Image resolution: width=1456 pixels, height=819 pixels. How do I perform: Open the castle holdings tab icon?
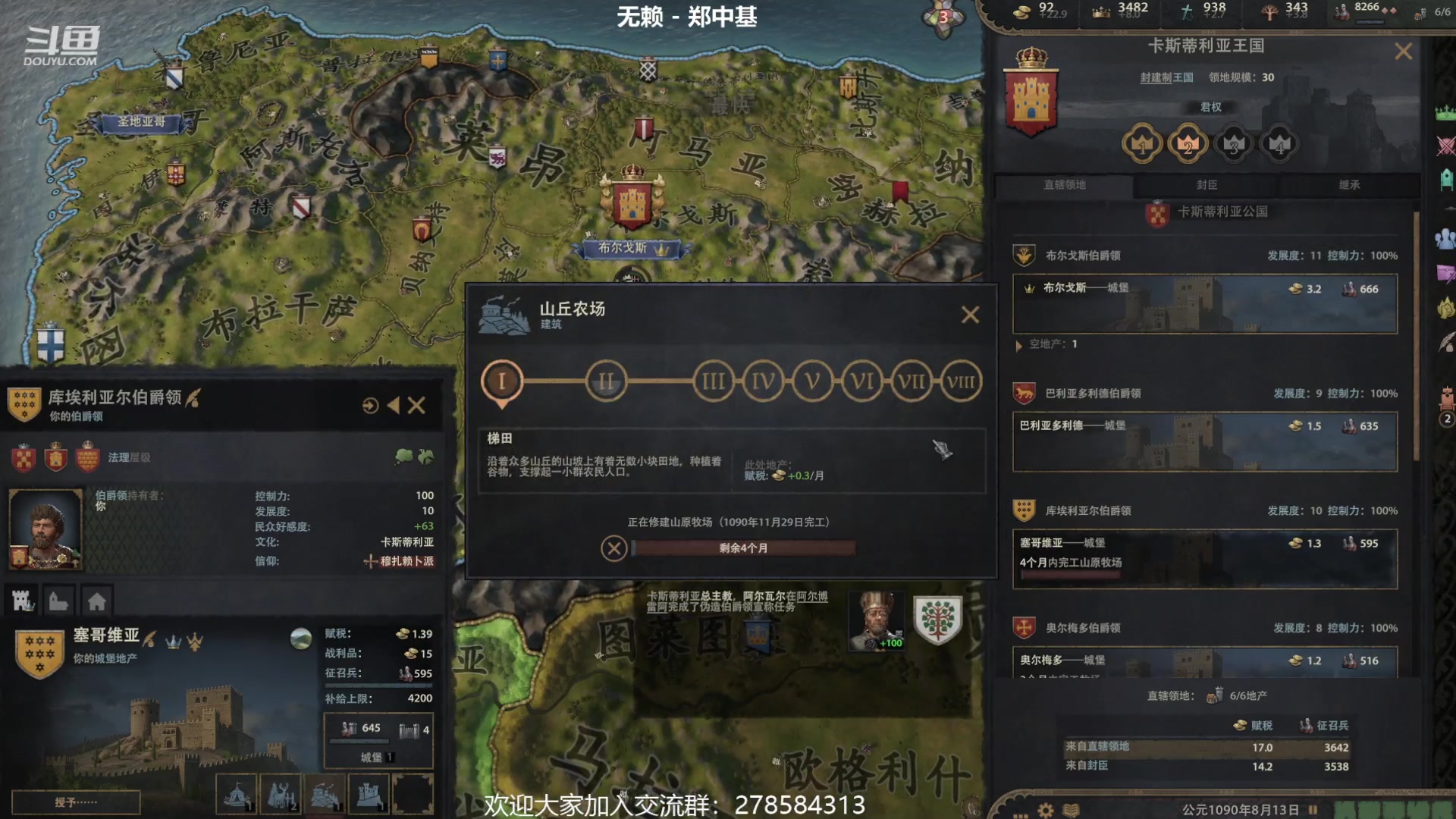coord(24,601)
